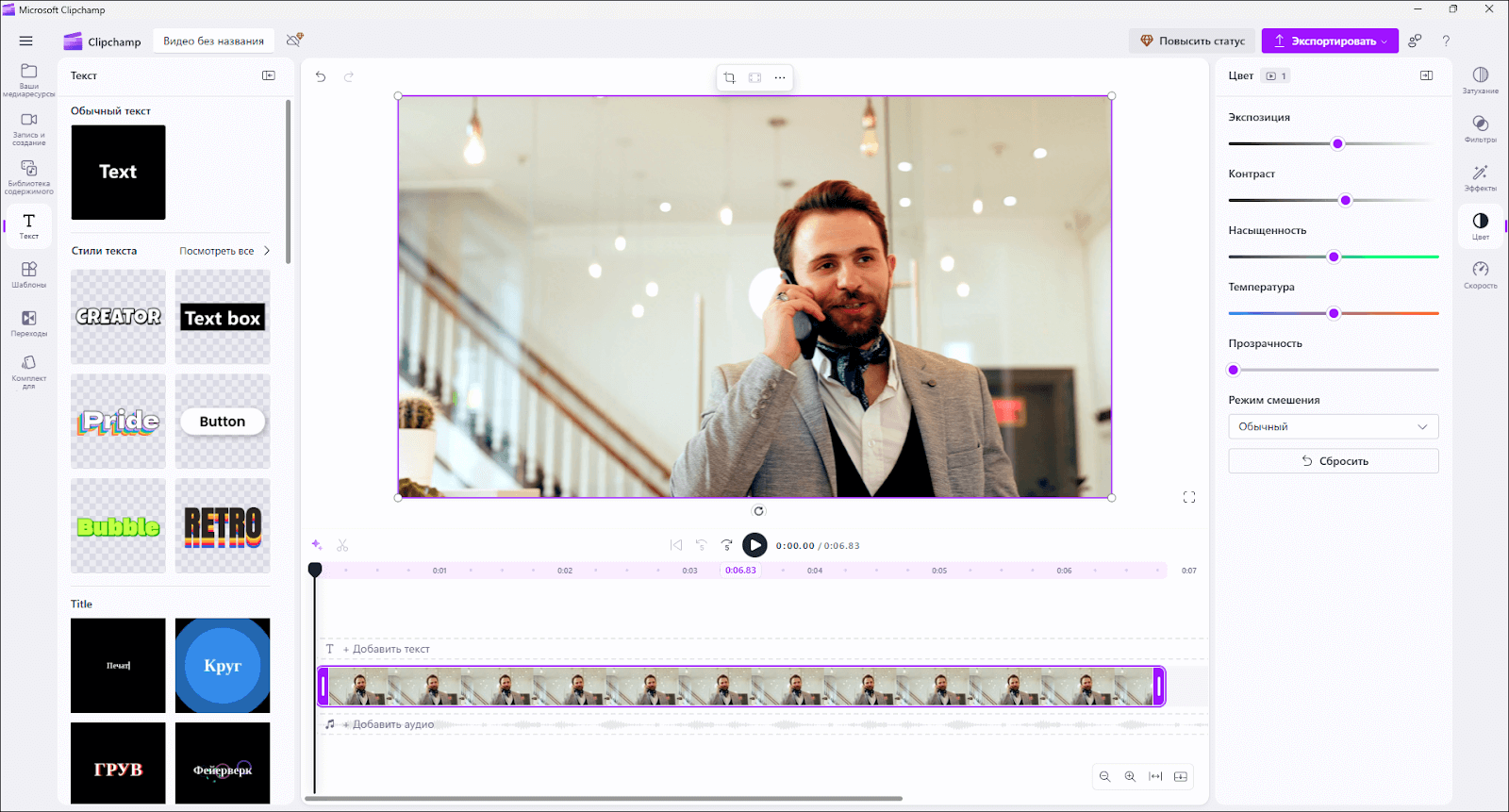Open the Затухание fade tab
The height and width of the screenshot is (812, 1509).
coord(1481,80)
